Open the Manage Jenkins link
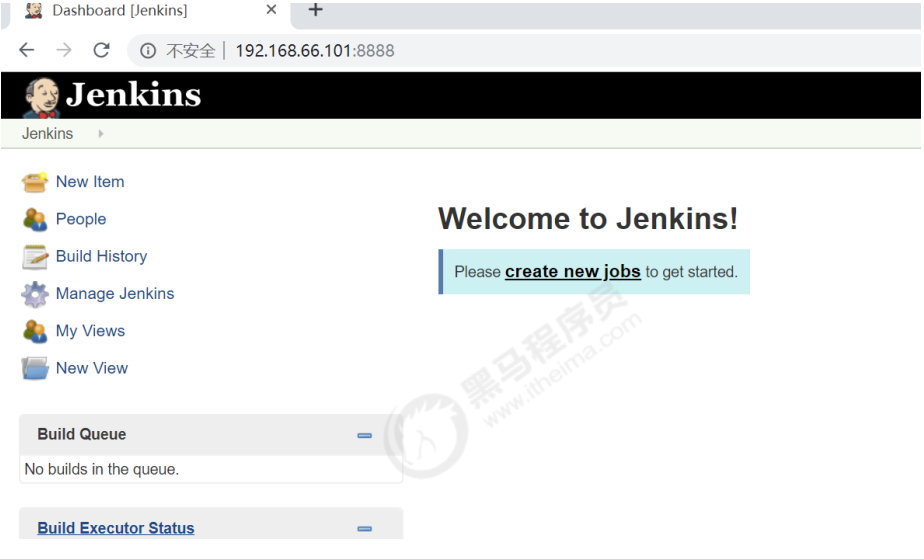Viewport: 924px width, 559px height. point(115,293)
